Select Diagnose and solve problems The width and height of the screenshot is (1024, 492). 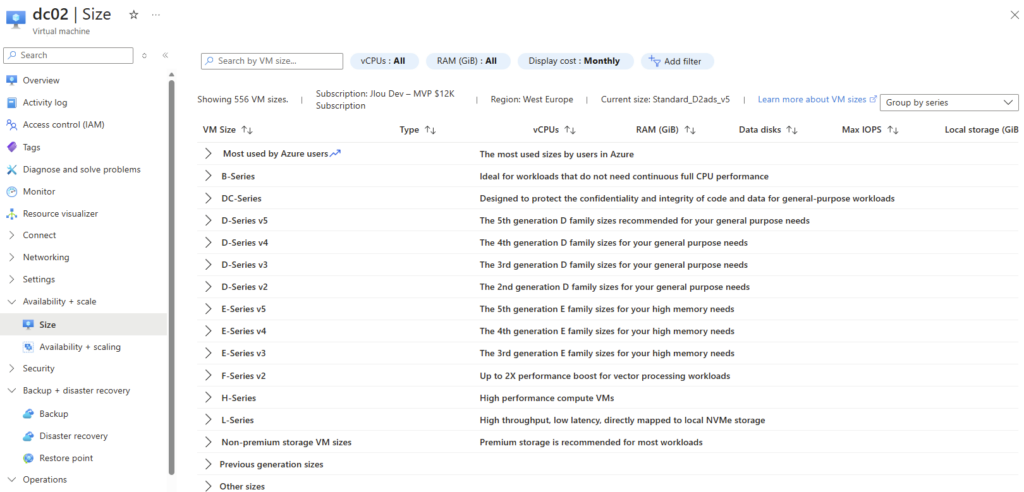click(84, 169)
